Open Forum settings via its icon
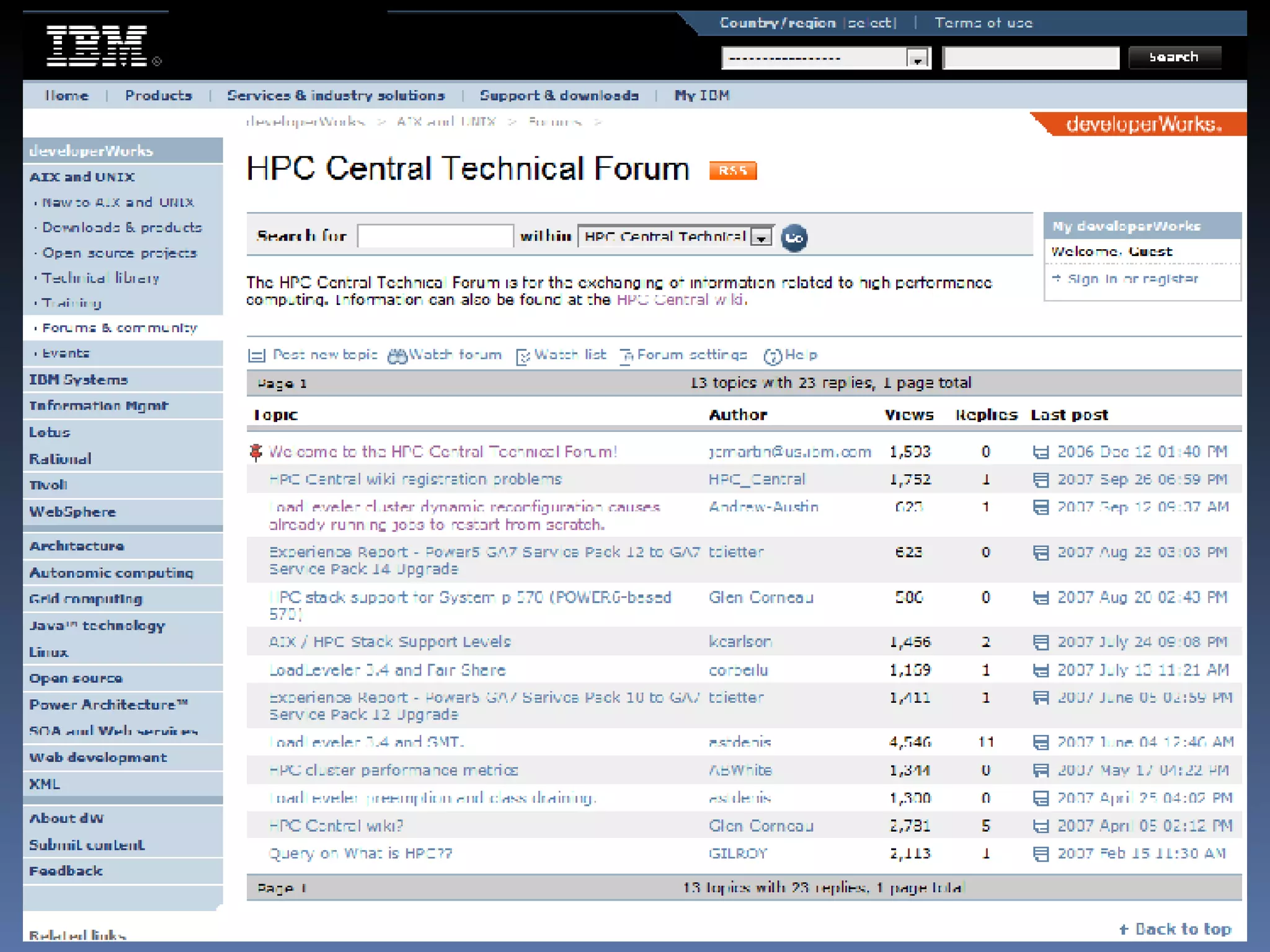Image resolution: width=1270 pixels, height=952 pixels. [x=626, y=356]
